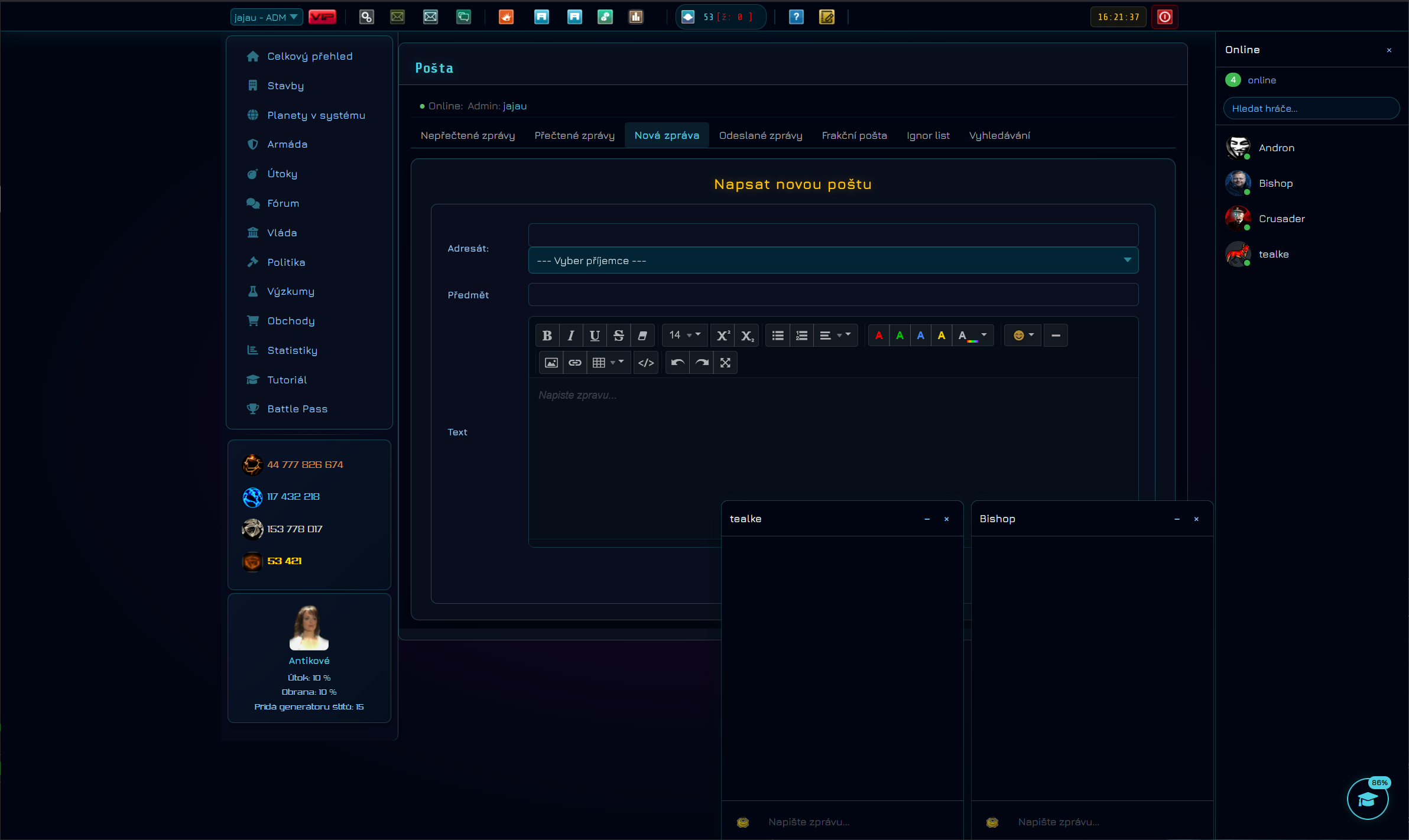The width and height of the screenshot is (1409, 840).
Task: Toggle bold formatting in editor
Action: coord(547,336)
